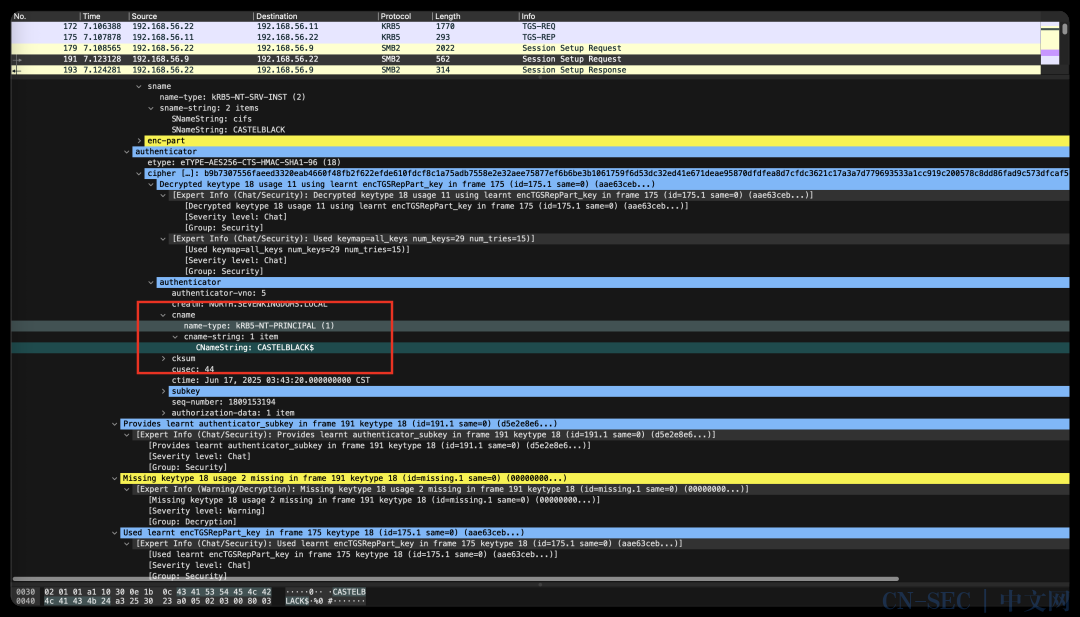Select packet 179 Session Setup Request
Image resolution: width=1080 pixels, height=617 pixels.
(525, 48)
